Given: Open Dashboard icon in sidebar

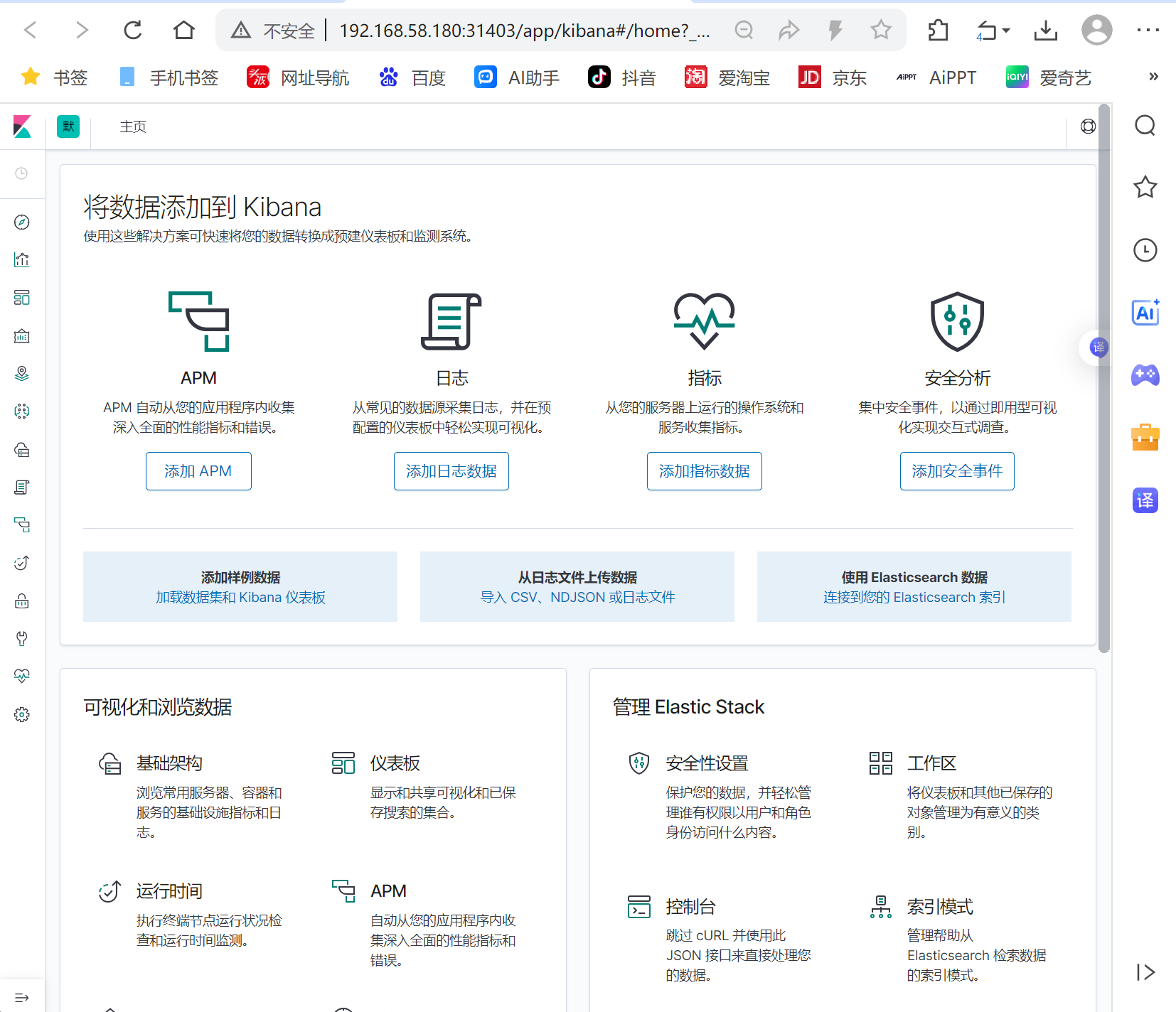Looking at the screenshot, I should tap(22, 298).
